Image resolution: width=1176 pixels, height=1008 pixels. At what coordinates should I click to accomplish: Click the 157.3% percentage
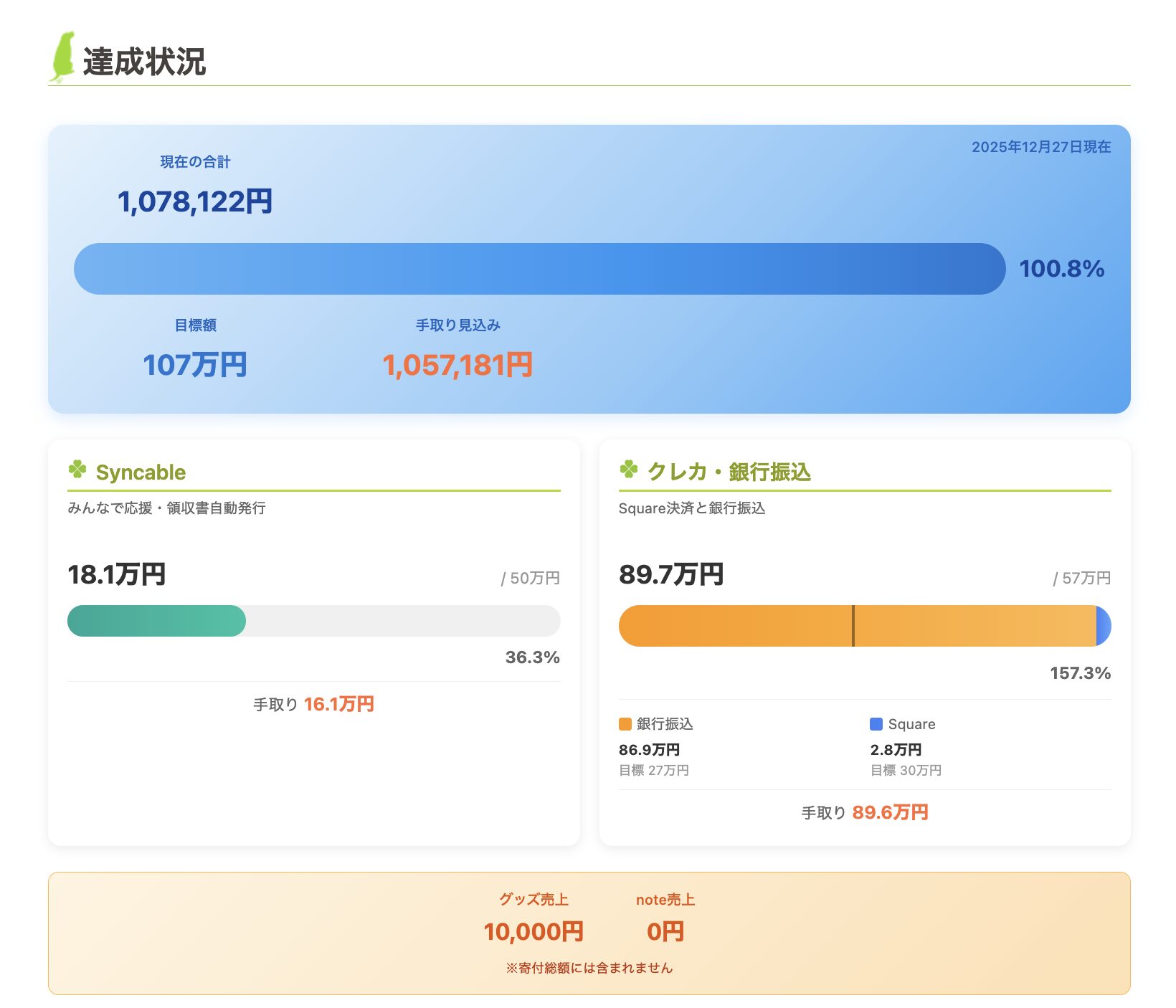pyautogui.click(x=1081, y=673)
